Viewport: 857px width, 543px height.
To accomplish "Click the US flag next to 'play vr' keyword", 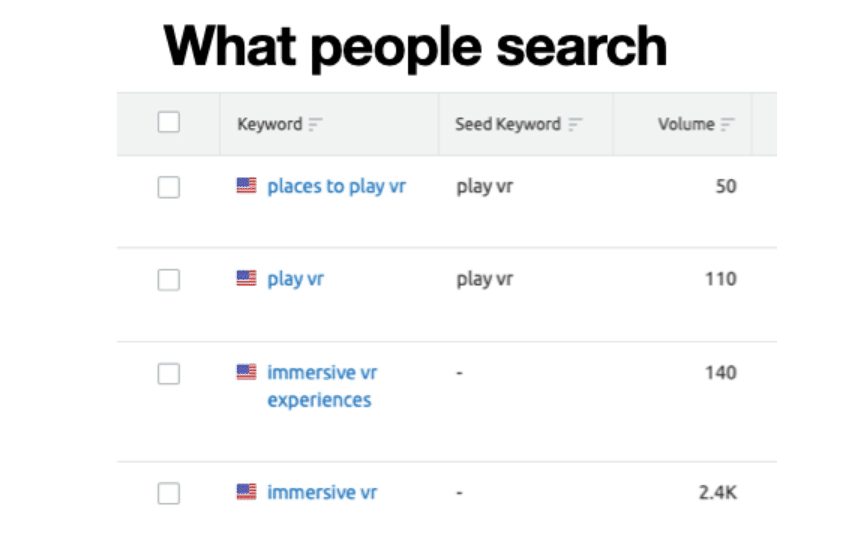I will (246, 279).
